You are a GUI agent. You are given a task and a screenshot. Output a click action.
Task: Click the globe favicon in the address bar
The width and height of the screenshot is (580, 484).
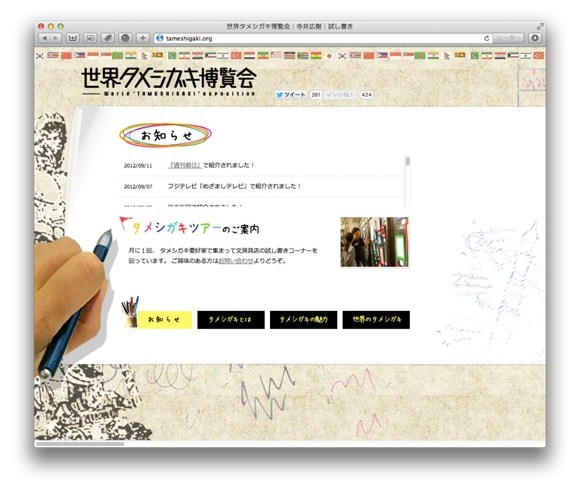160,38
